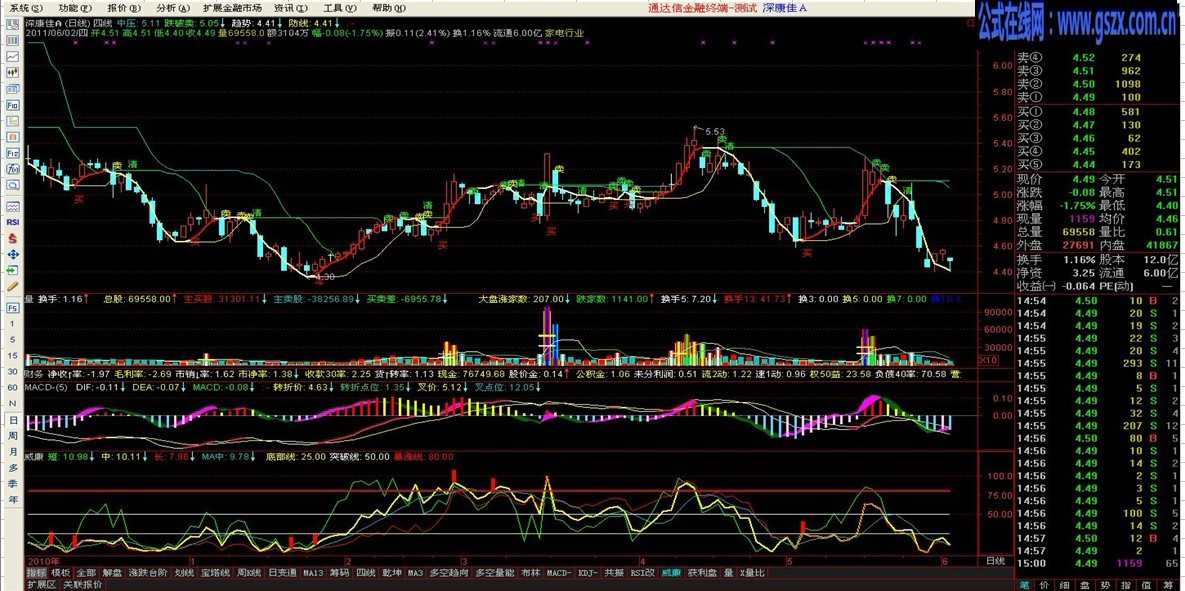Select the 宝塔线 indicator tab
The image size is (1185, 591).
215,572
